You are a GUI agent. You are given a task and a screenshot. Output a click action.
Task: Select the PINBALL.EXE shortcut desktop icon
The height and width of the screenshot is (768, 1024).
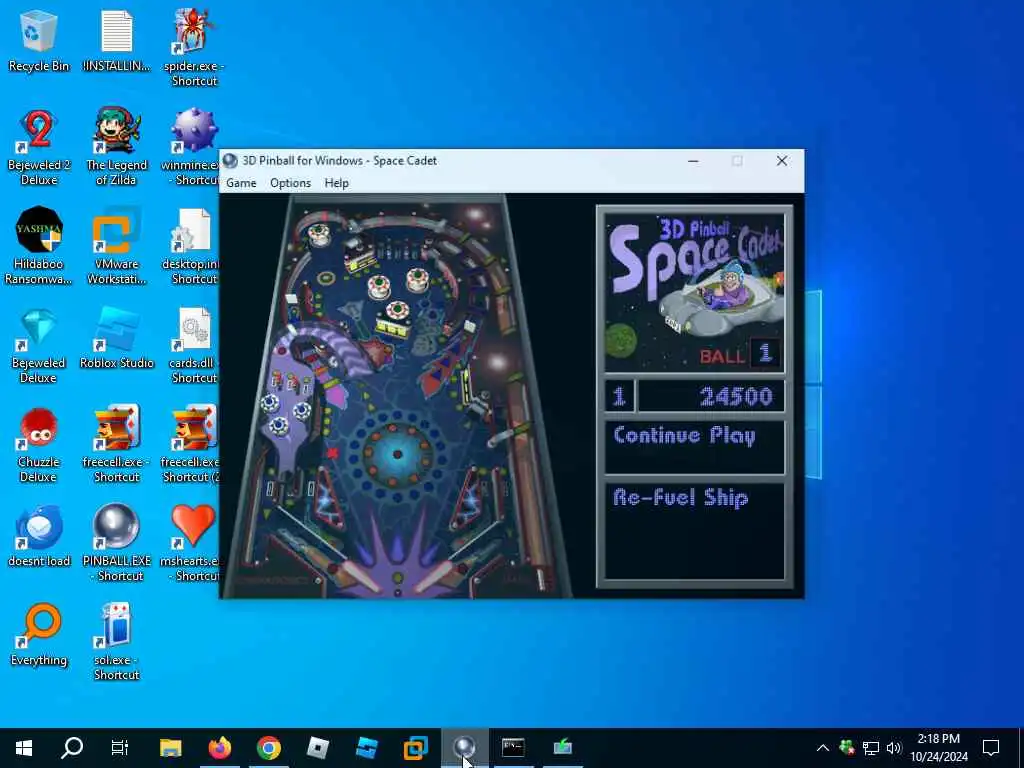(x=116, y=543)
